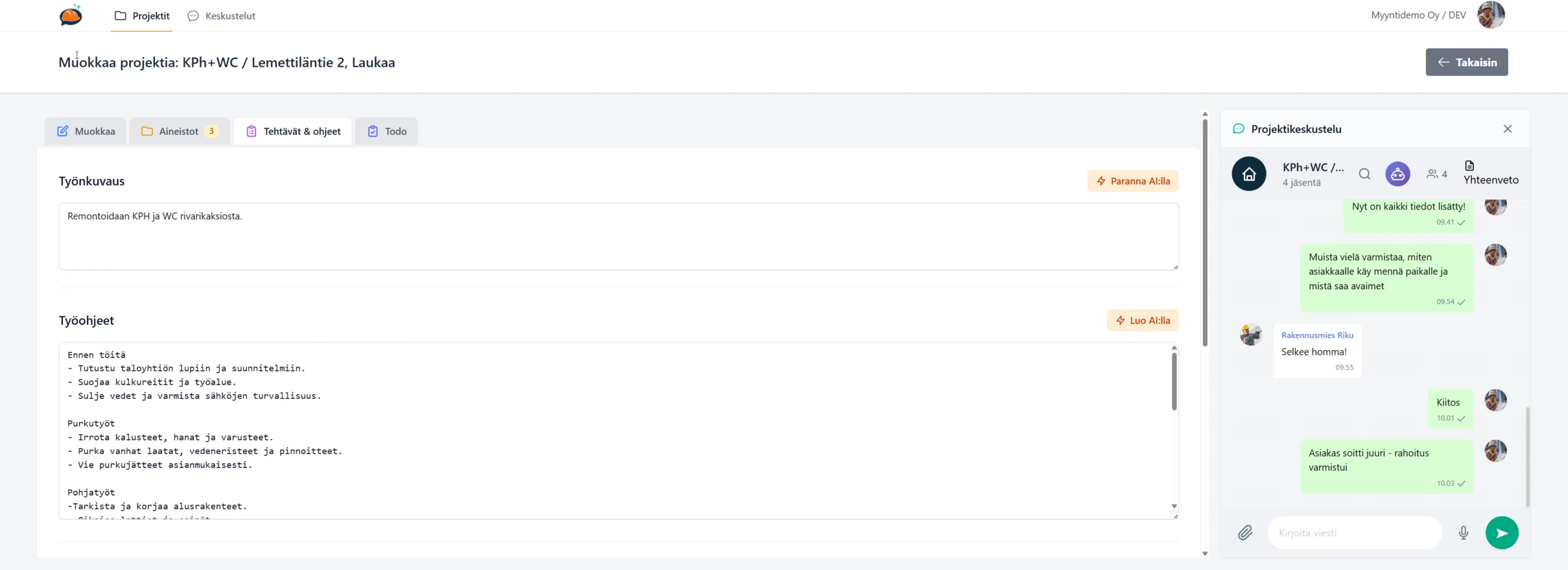Image resolution: width=1568 pixels, height=570 pixels.
Task: Open the user profile avatar menu
Action: tap(1490, 15)
